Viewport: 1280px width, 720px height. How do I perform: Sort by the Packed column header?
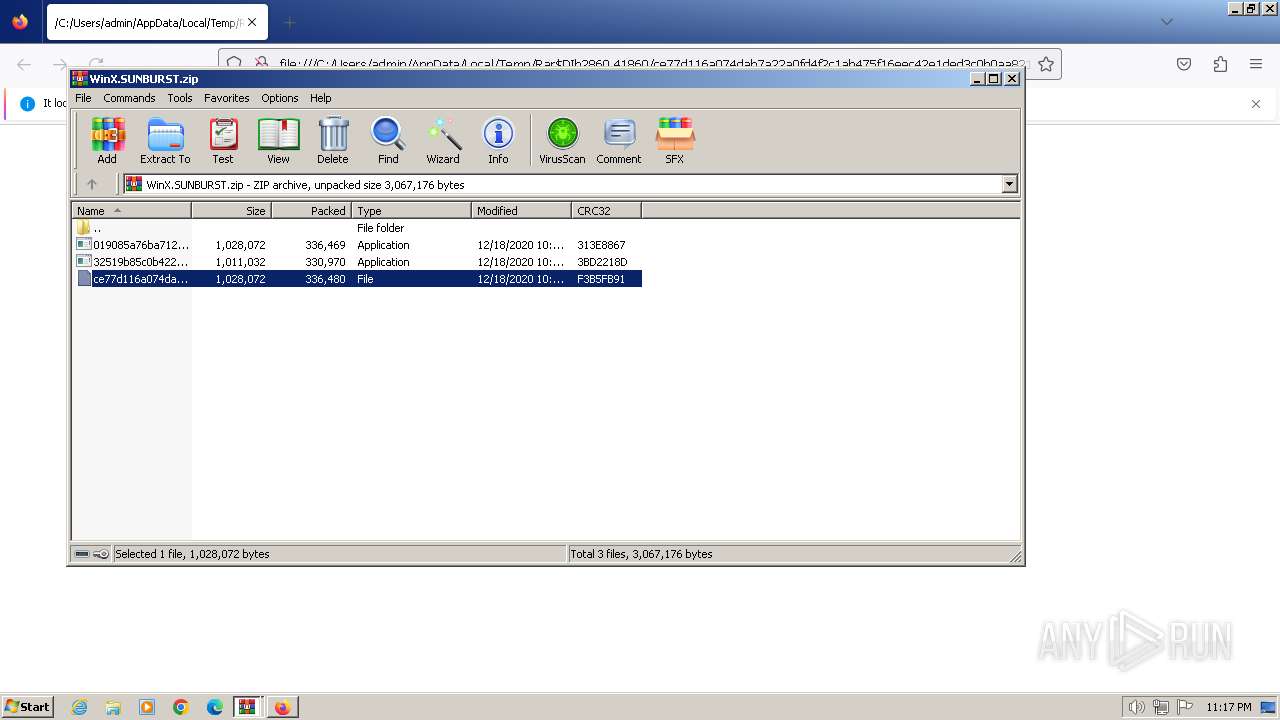click(x=311, y=211)
